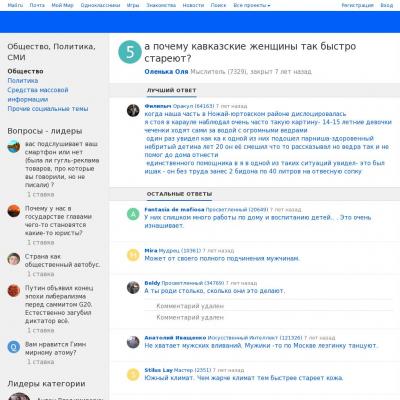Click Mira's answer about подчинения мужчинам
The image size is (400, 400).
[x=222, y=259]
